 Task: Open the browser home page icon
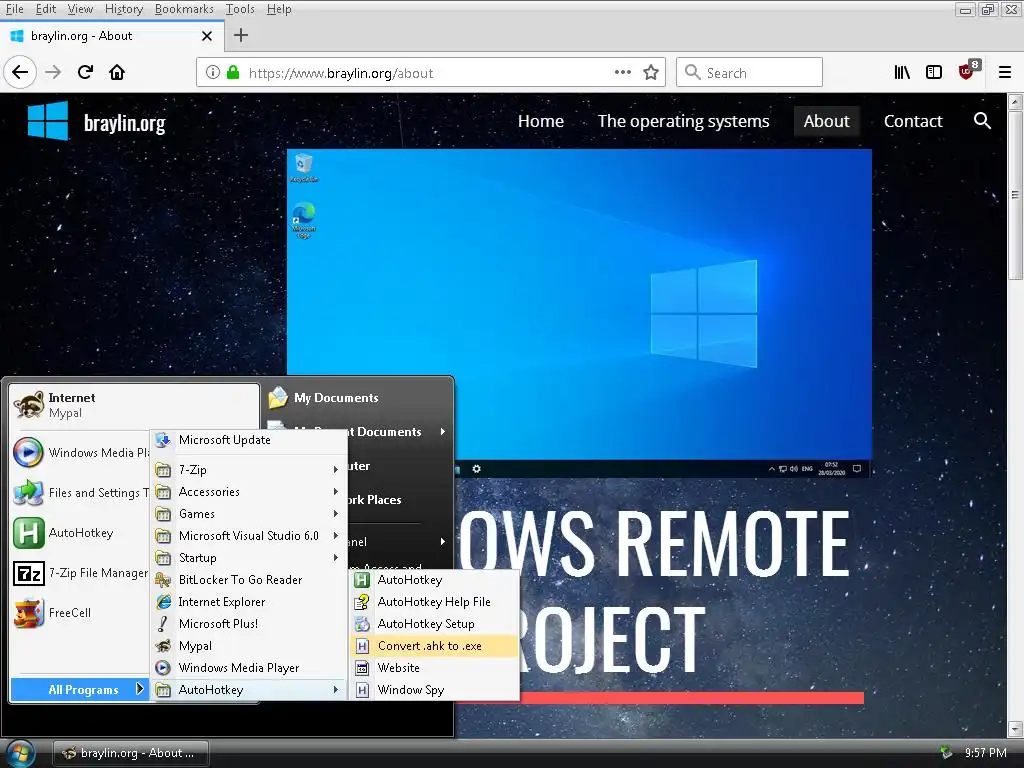117,72
